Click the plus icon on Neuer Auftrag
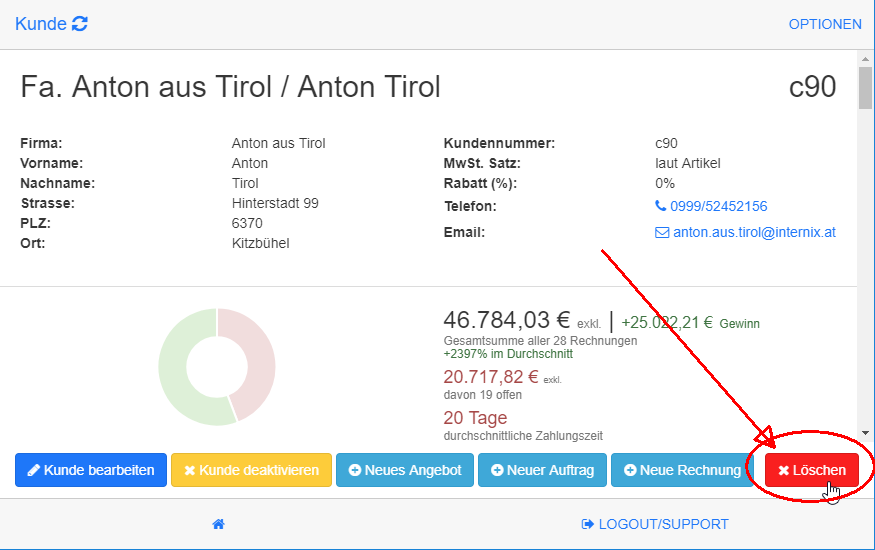The width and height of the screenshot is (875, 550). click(497, 470)
